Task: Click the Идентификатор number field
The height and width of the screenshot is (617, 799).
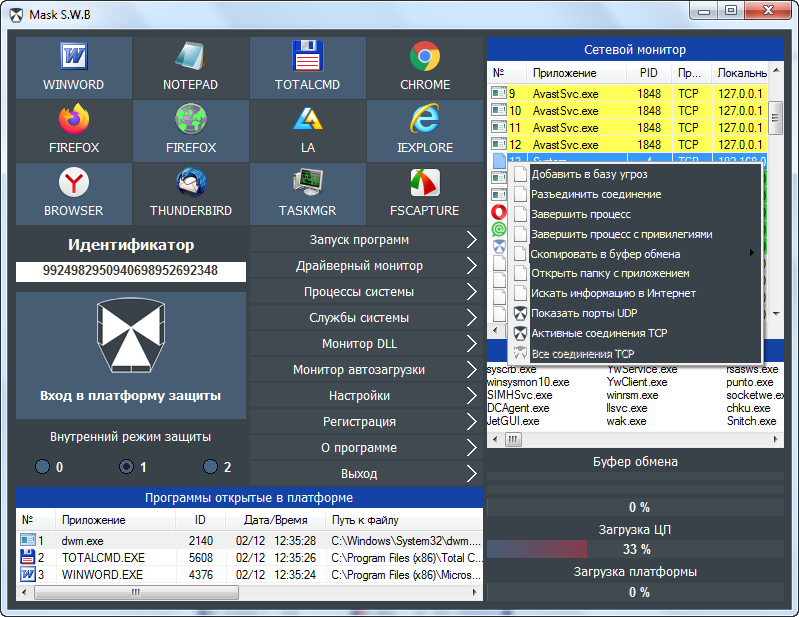Action: point(130,271)
